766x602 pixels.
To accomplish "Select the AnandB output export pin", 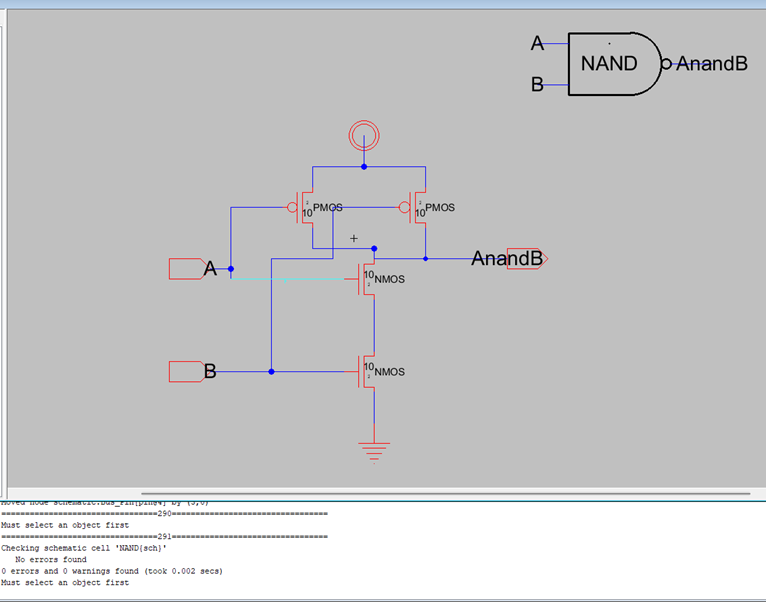I will point(527,258).
